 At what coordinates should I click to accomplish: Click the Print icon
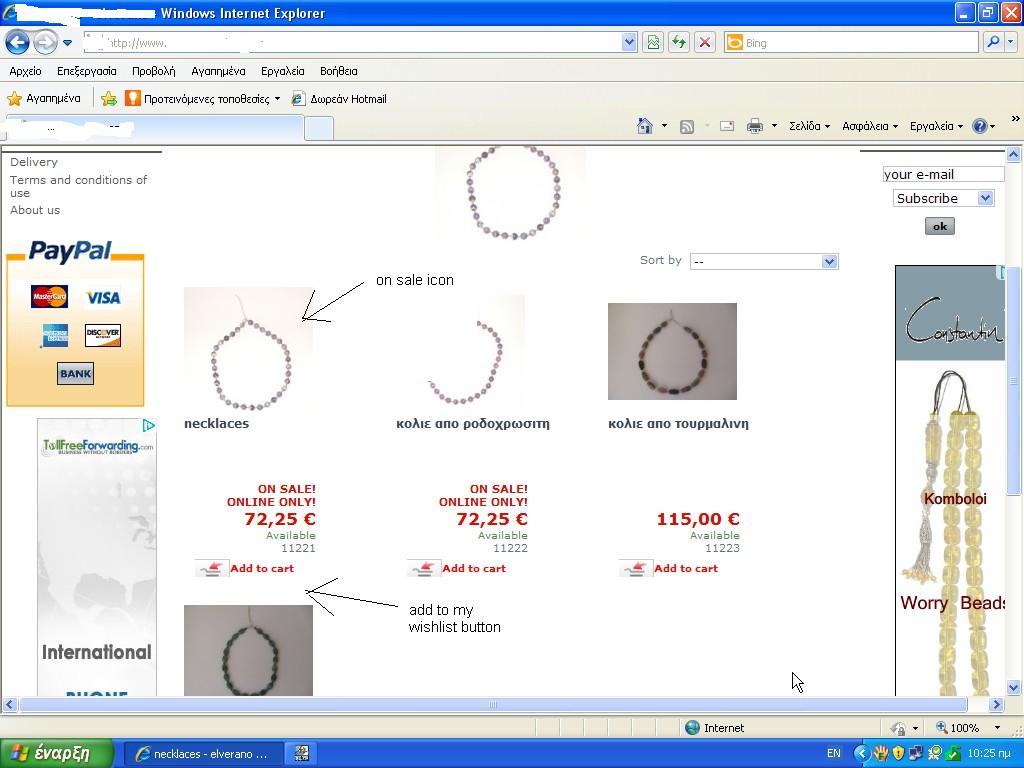(x=755, y=126)
